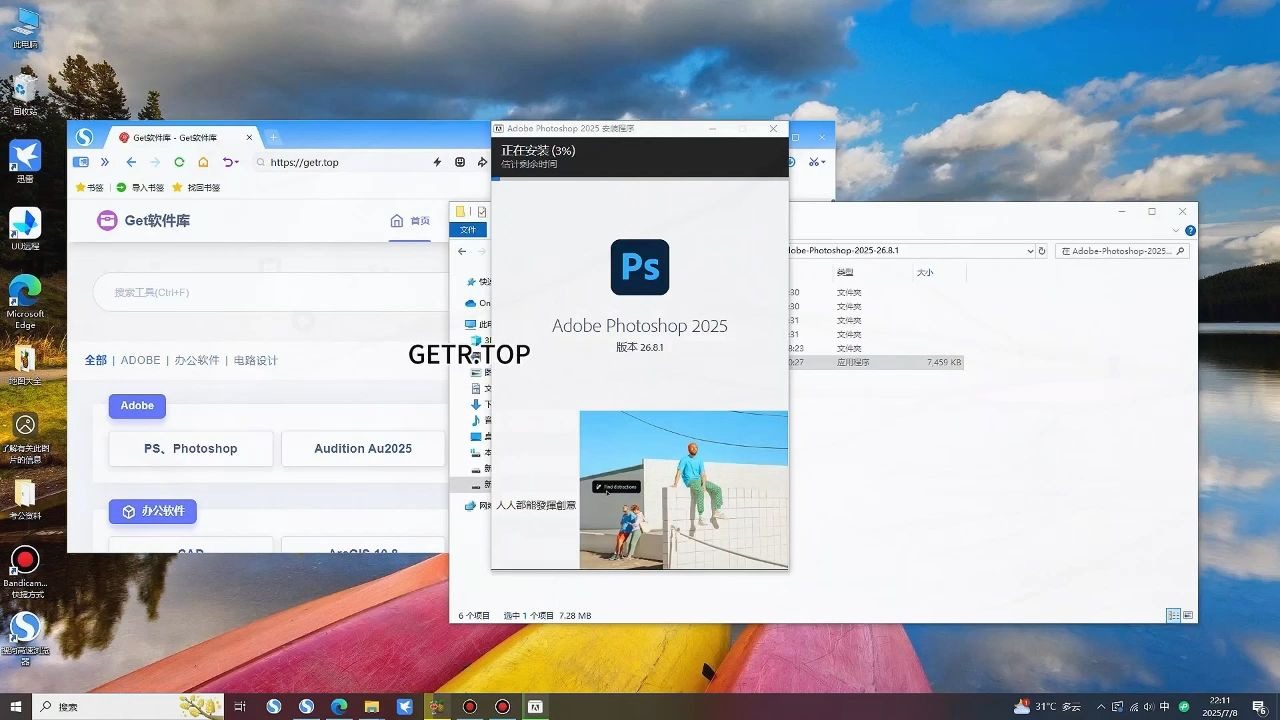
Task: Click the 搜索工具 search field
Action: [270, 292]
